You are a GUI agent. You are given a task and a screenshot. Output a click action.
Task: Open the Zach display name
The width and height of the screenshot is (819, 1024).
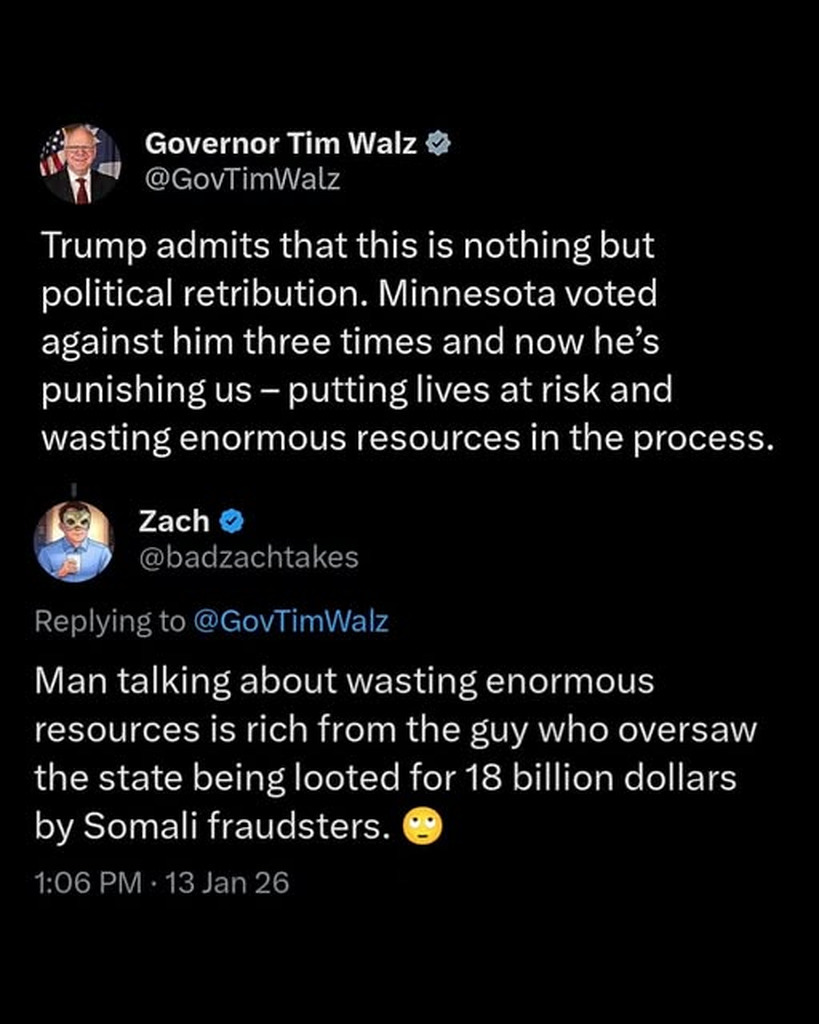[x=175, y=521]
